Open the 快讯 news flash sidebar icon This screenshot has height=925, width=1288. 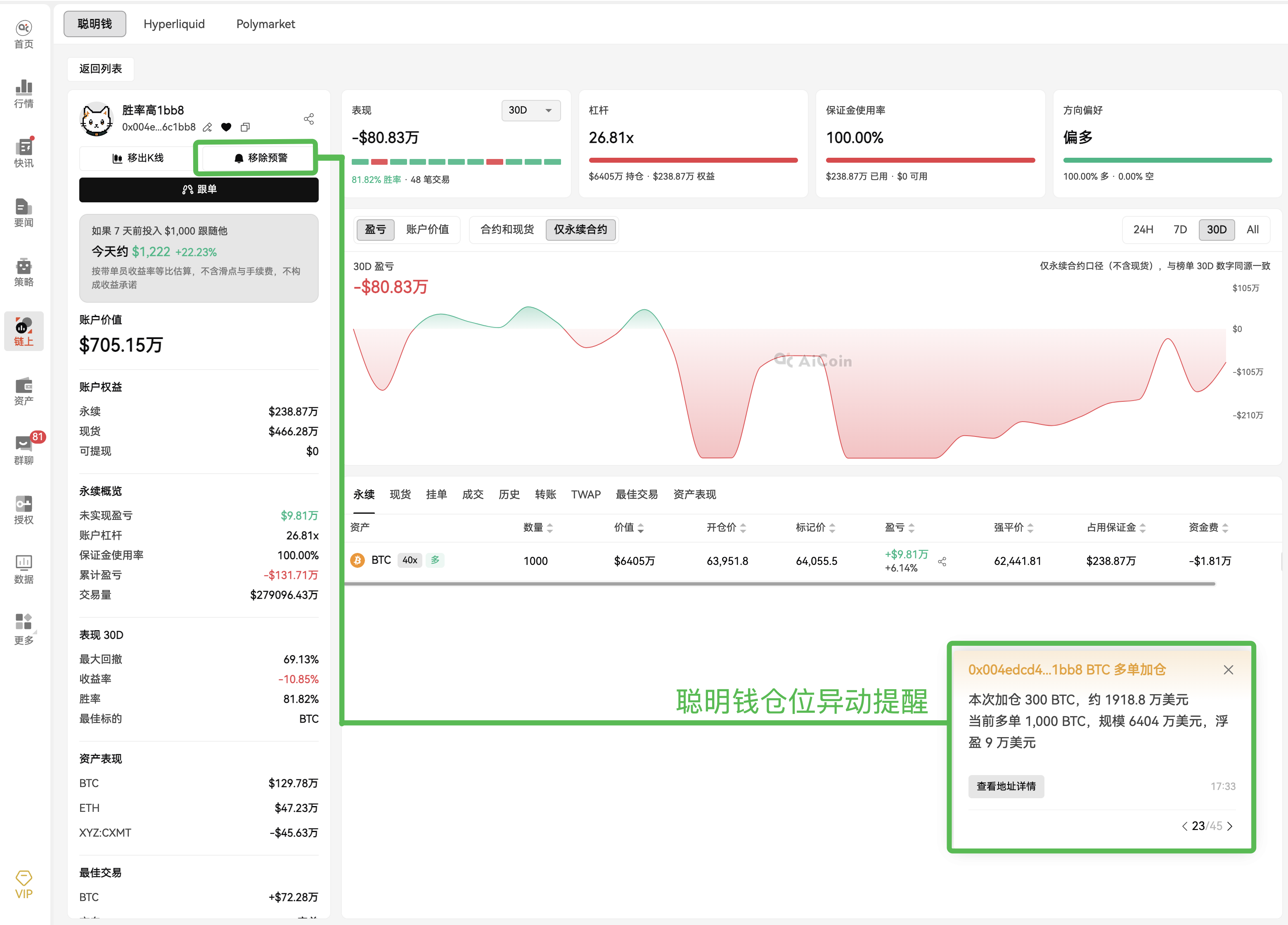coord(23,153)
